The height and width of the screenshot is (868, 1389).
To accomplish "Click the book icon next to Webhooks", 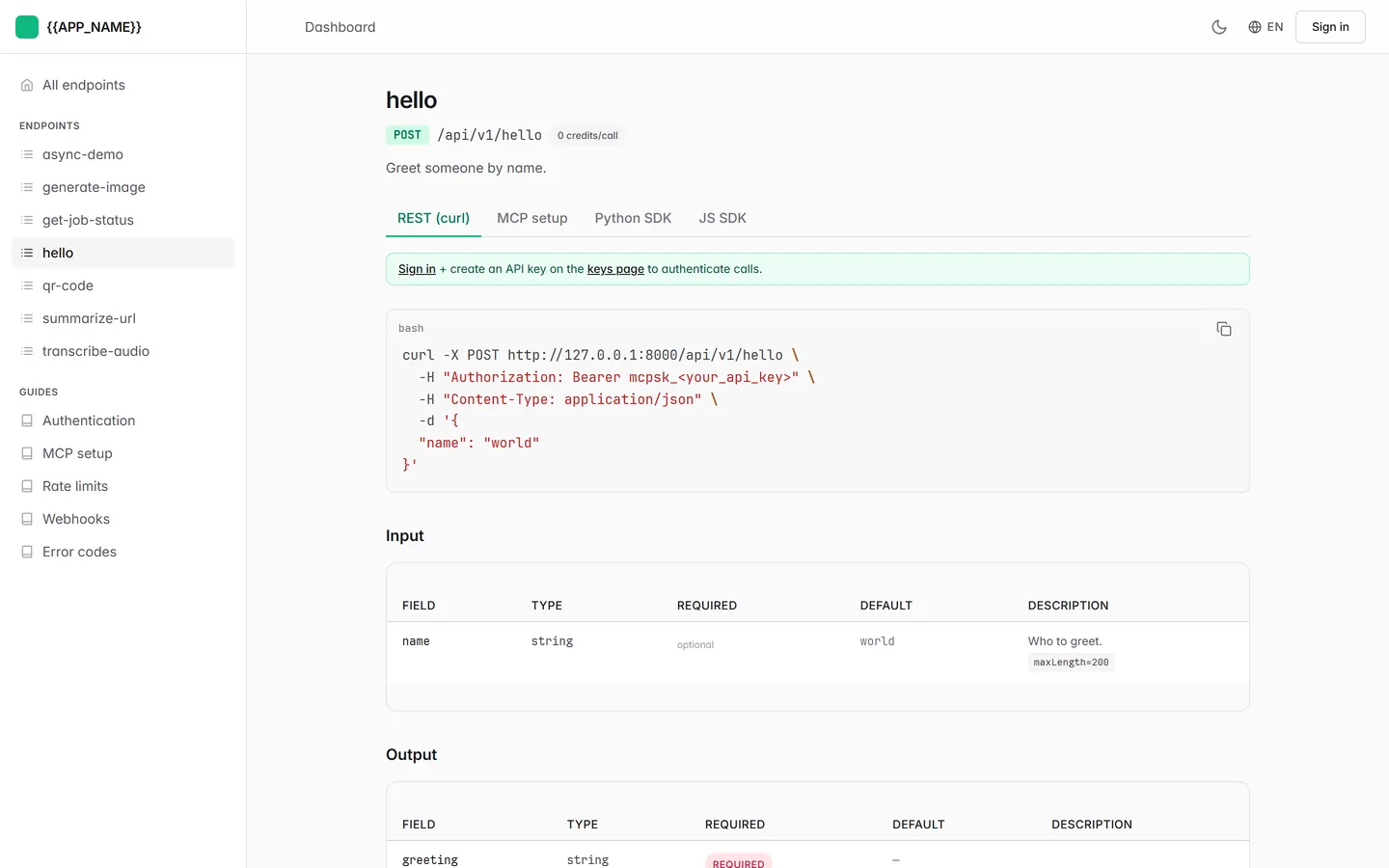I will pyautogui.click(x=27, y=519).
